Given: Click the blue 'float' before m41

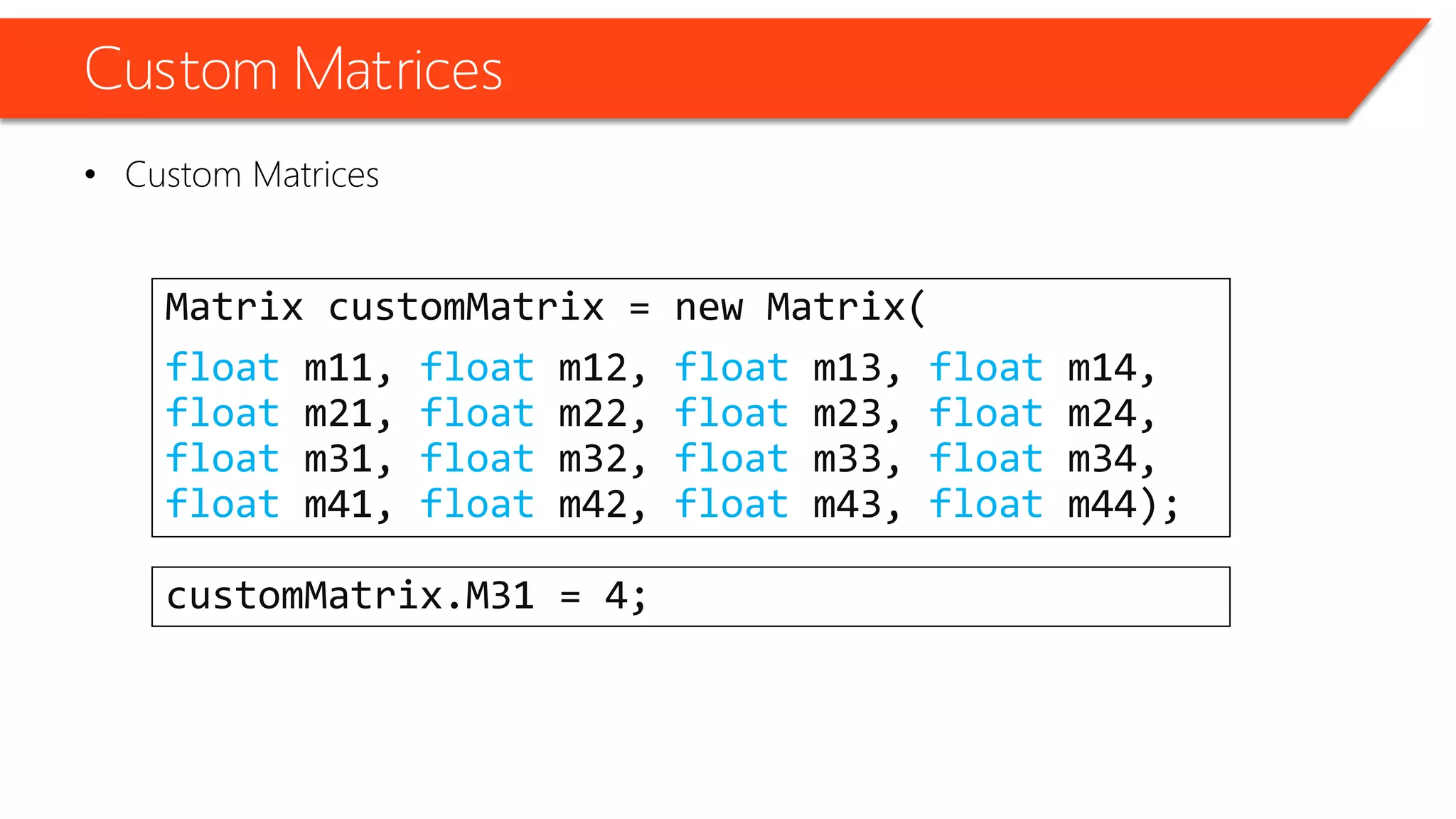Looking at the screenshot, I should pos(223,505).
